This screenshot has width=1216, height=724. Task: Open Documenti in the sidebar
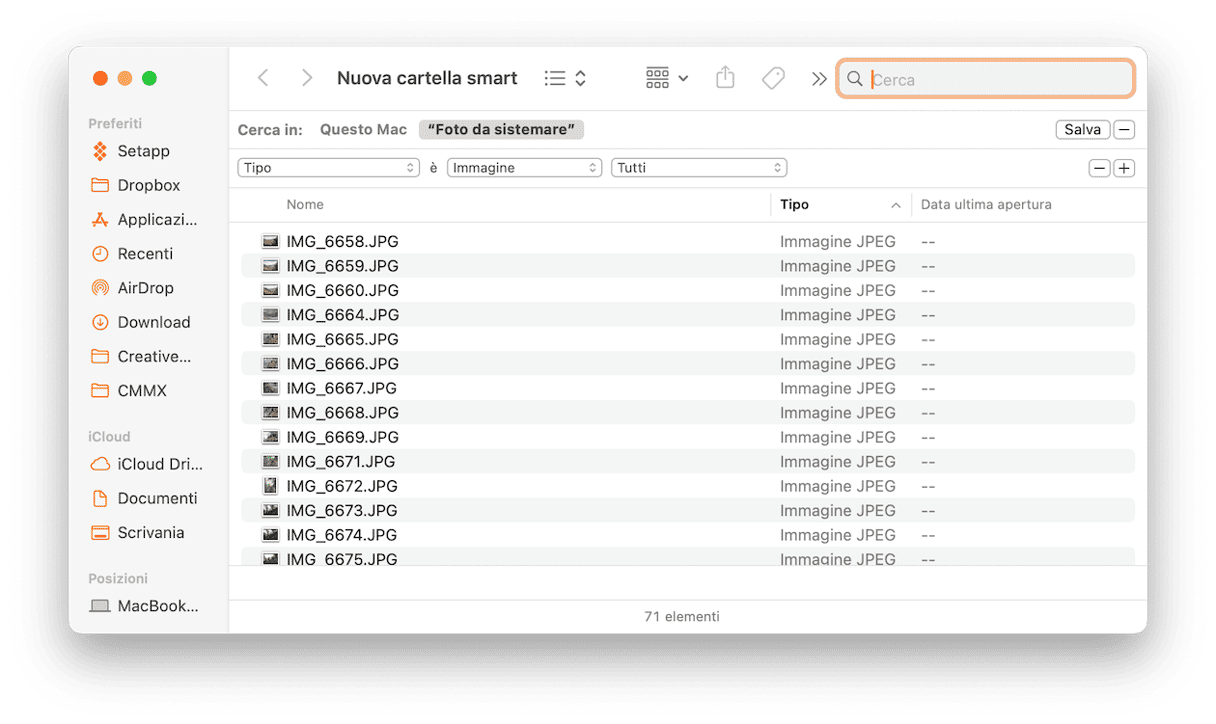coord(157,498)
